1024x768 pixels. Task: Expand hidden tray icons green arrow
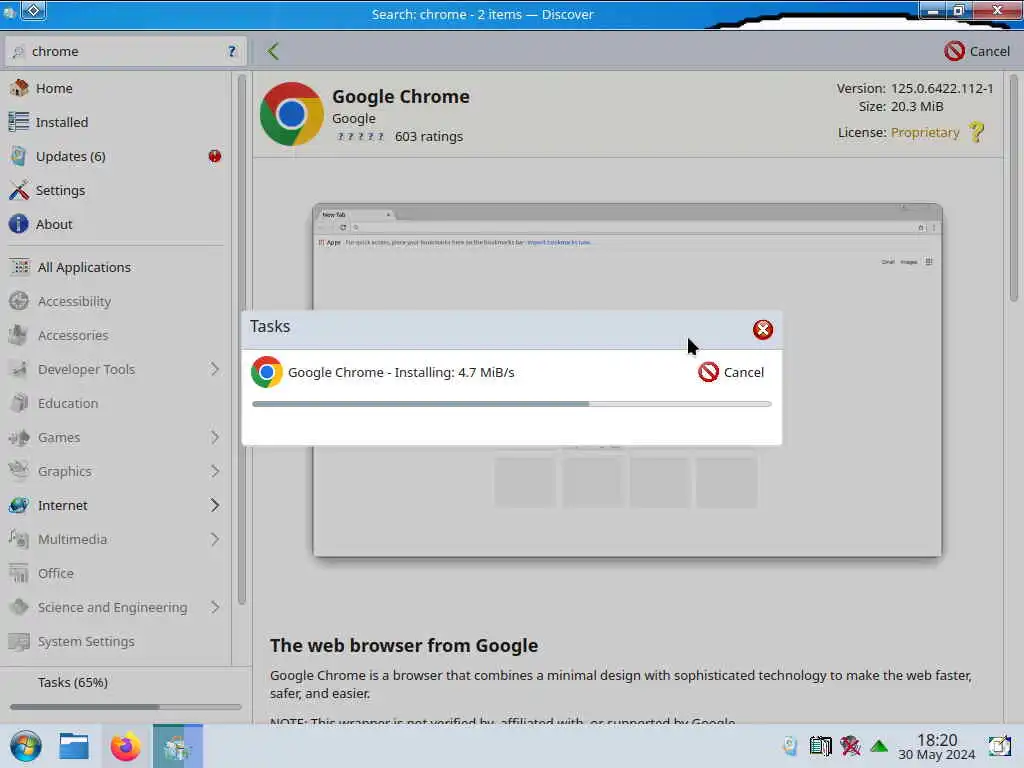(x=879, y=746)
